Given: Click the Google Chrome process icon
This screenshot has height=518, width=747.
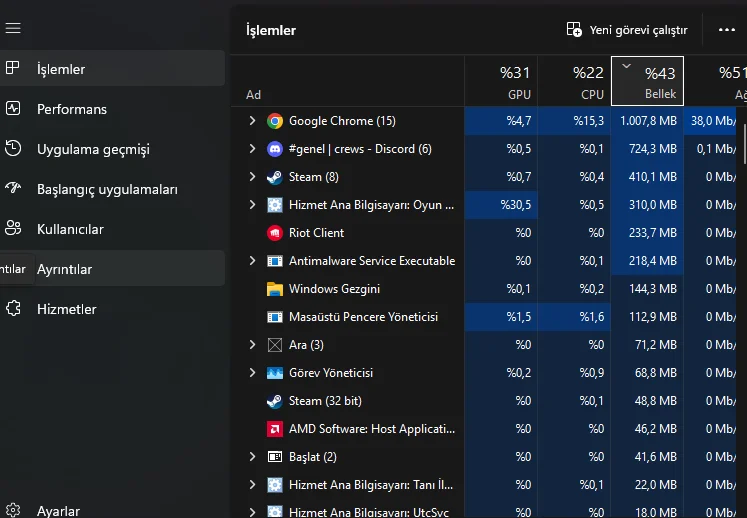Looking at the screenshot, I should (275, 121).
